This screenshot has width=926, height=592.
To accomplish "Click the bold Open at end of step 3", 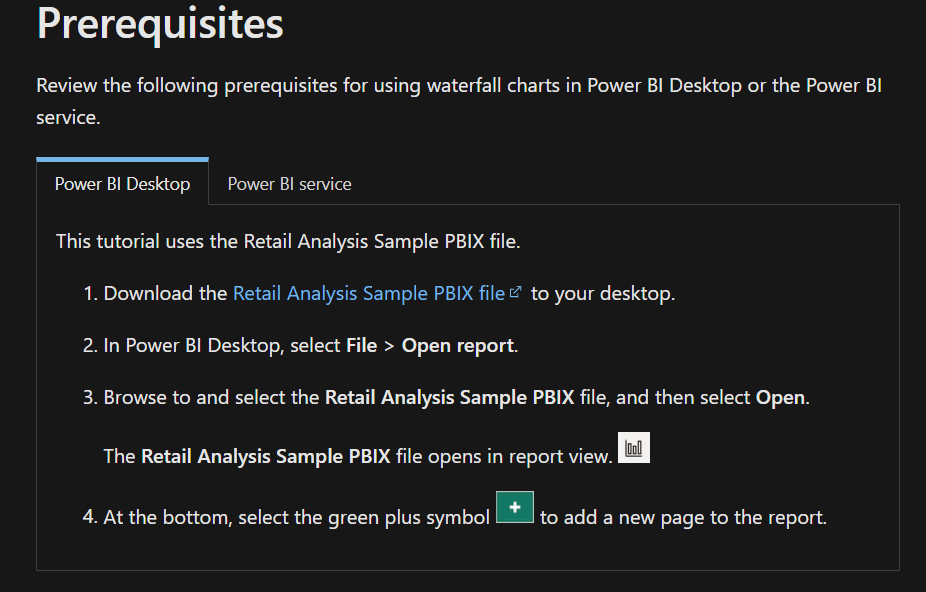I will (x=780, y=397).
